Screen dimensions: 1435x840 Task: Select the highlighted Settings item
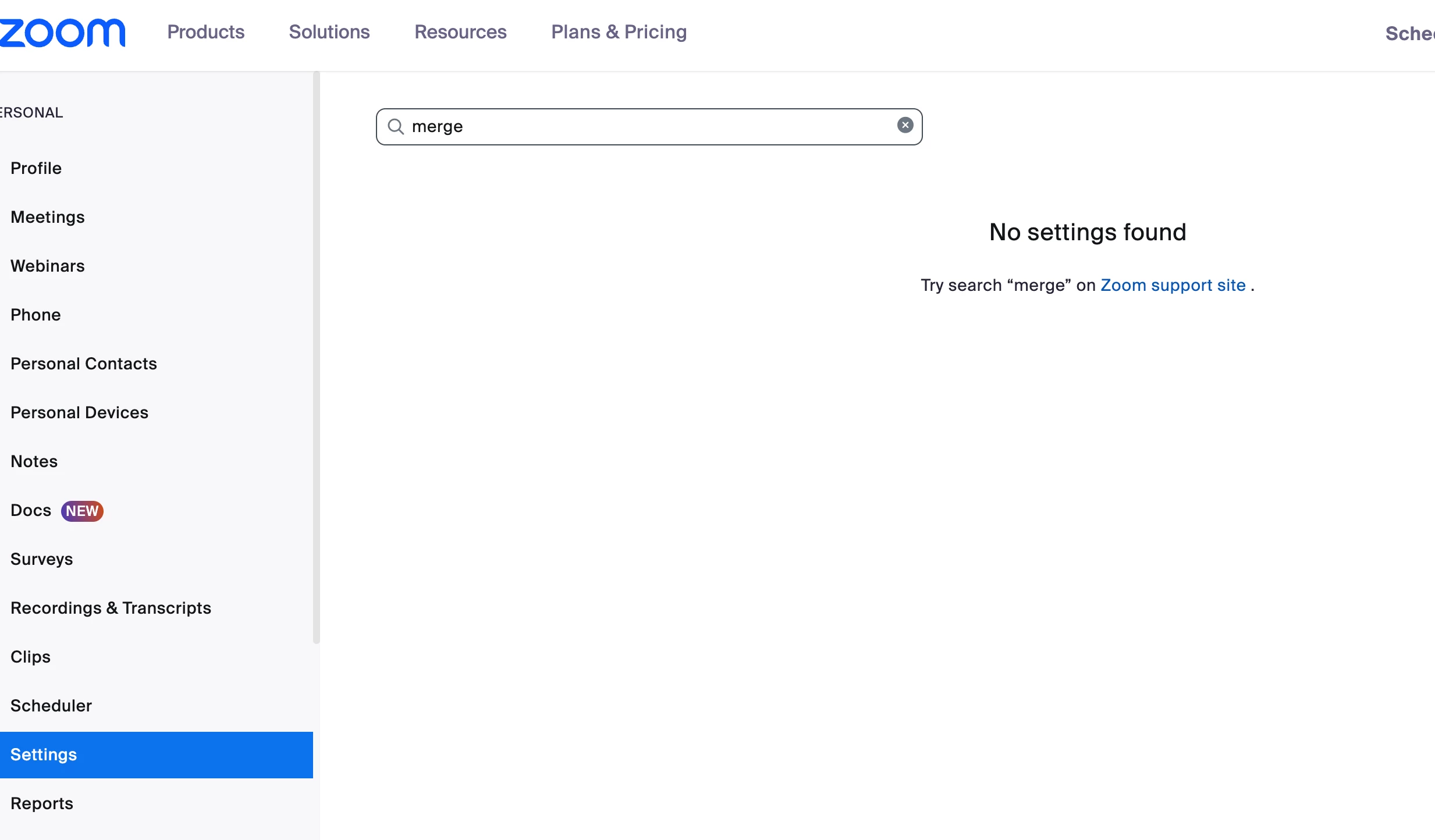(44, 754)
